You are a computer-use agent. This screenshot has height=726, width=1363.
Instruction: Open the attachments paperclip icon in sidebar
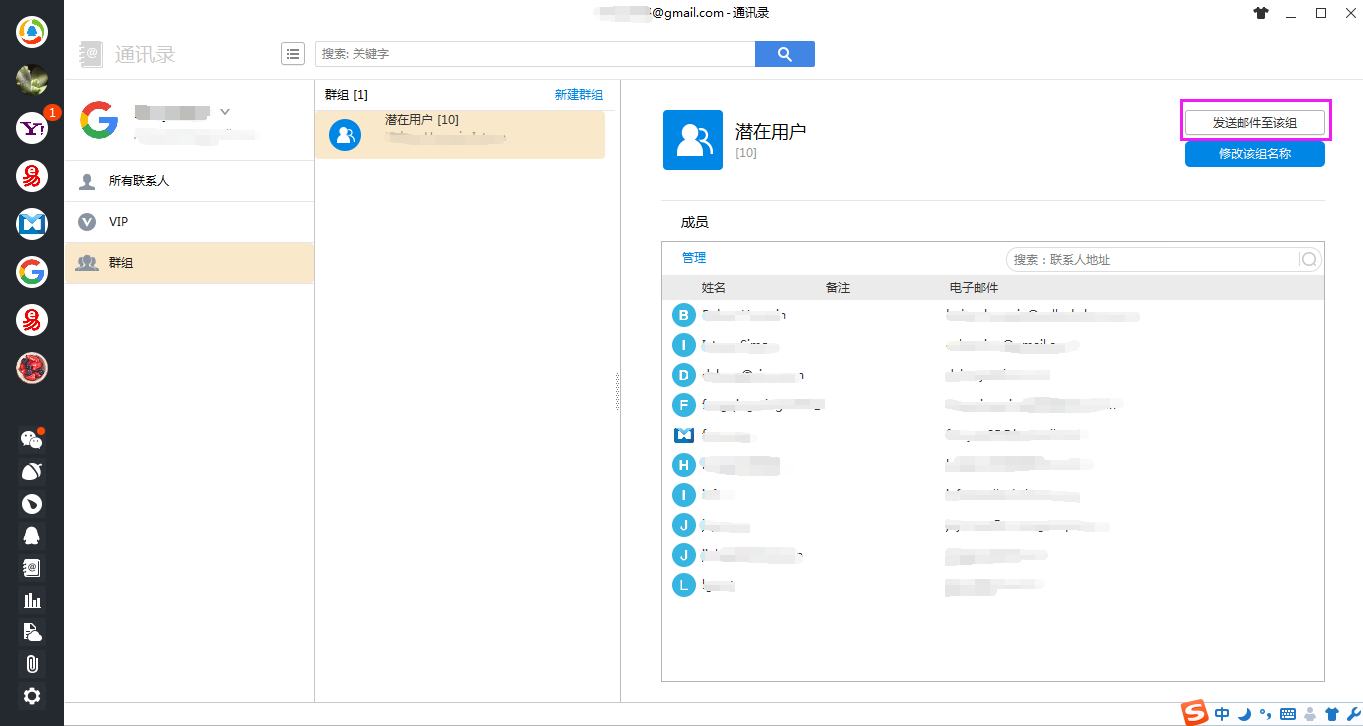31,664
